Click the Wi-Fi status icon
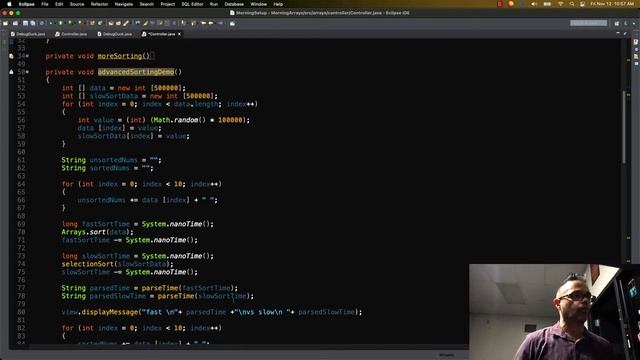 (x=561, y=4)
